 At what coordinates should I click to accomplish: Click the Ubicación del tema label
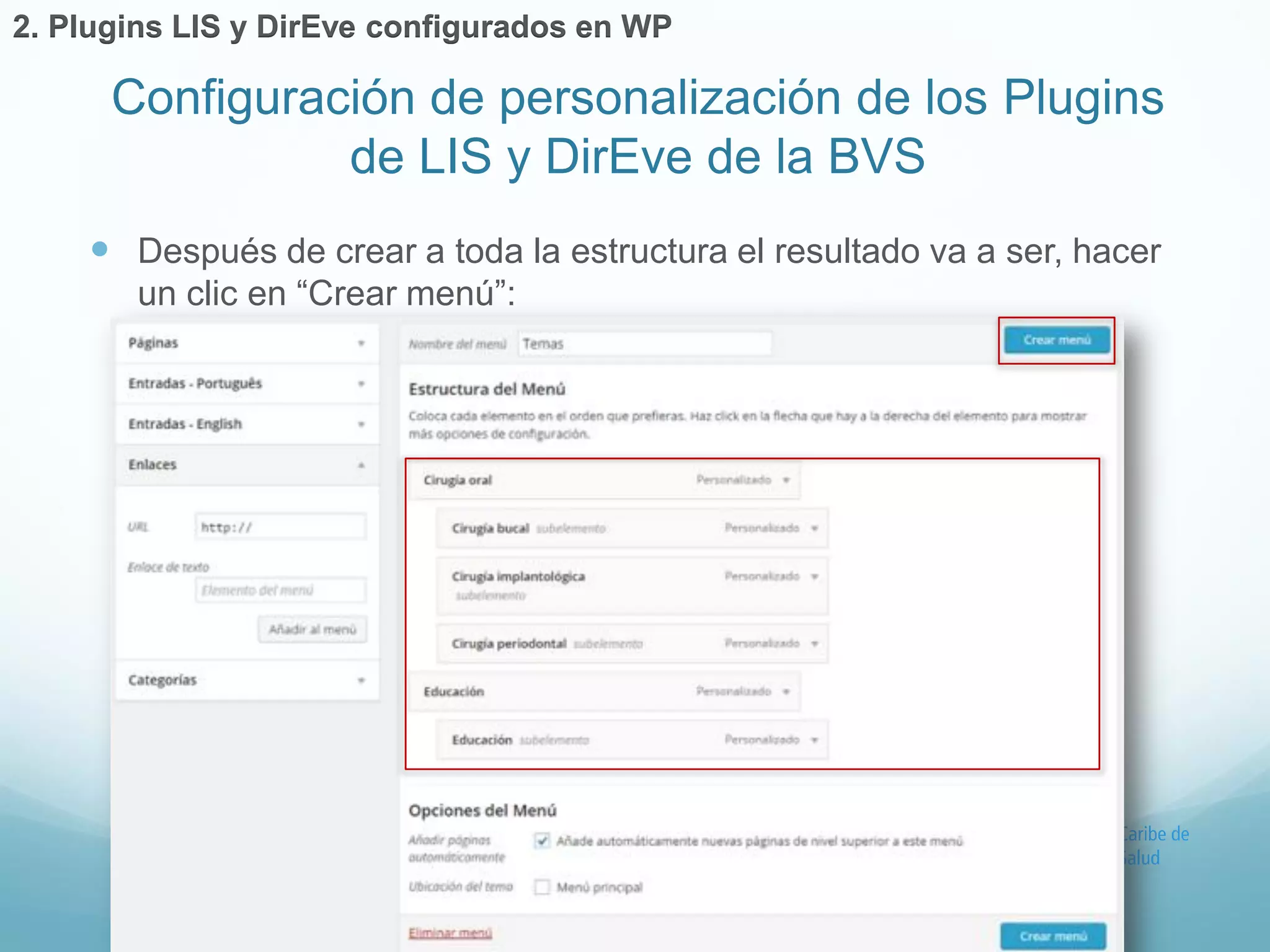pos(460,887)
